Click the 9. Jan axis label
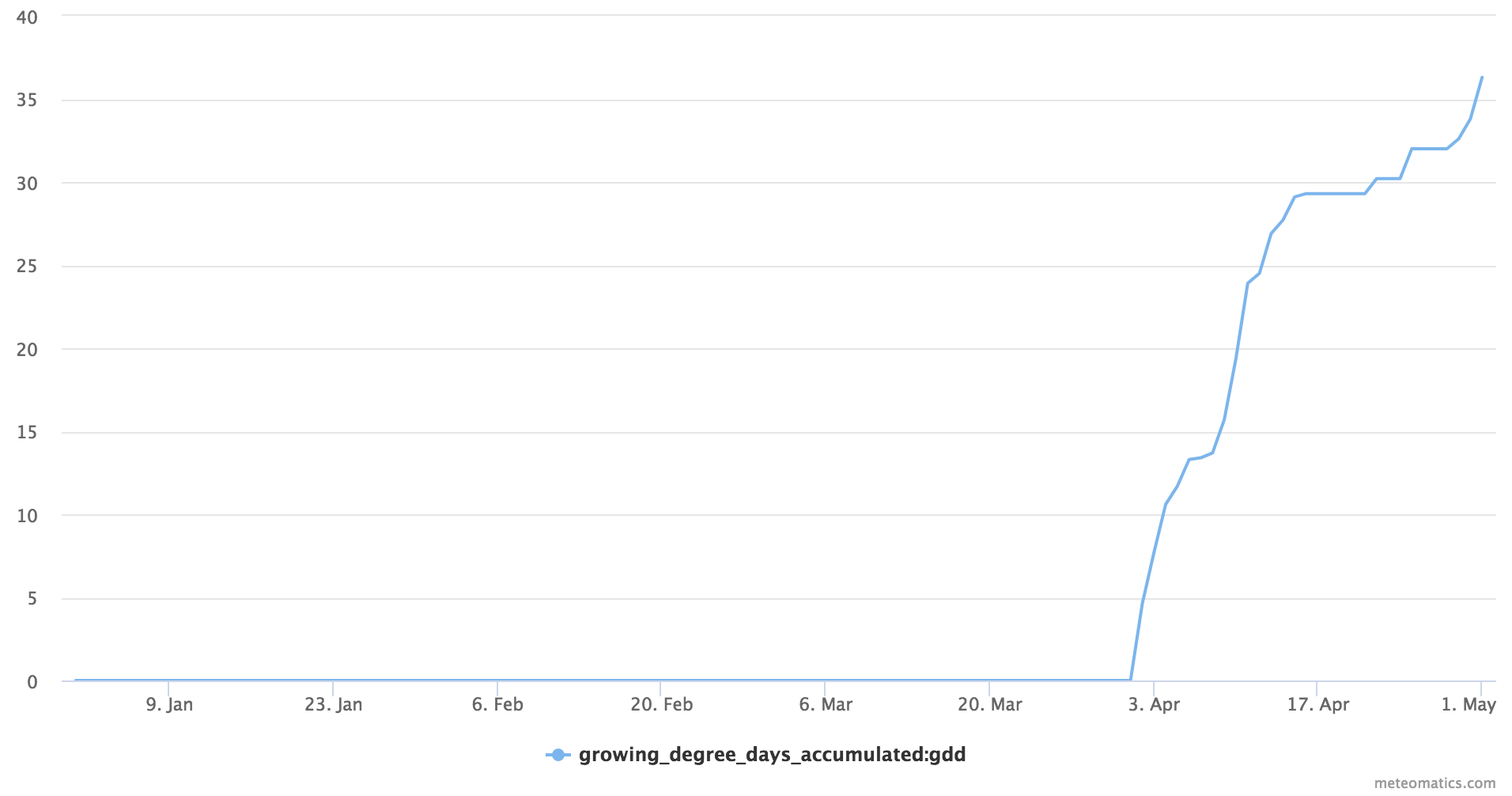1512x796 pixels. [169, 704]
